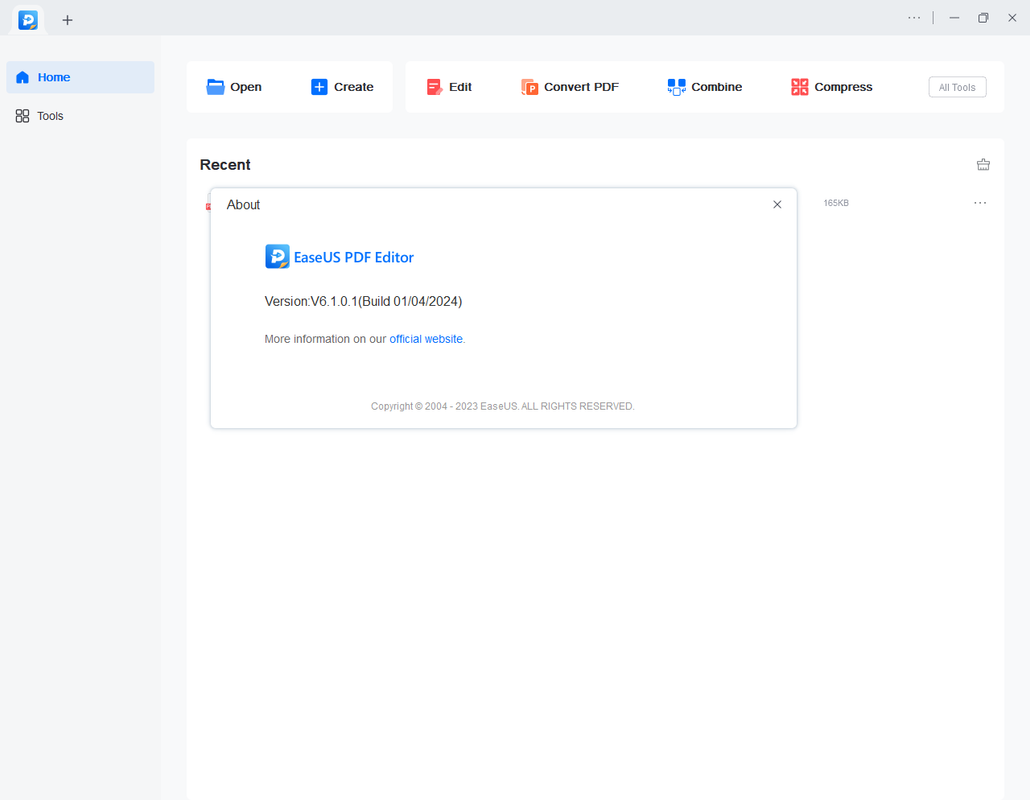Screen dimensions: 1030x800
Task: Select Home in the sidebar
Action: [x=80, y=78]
